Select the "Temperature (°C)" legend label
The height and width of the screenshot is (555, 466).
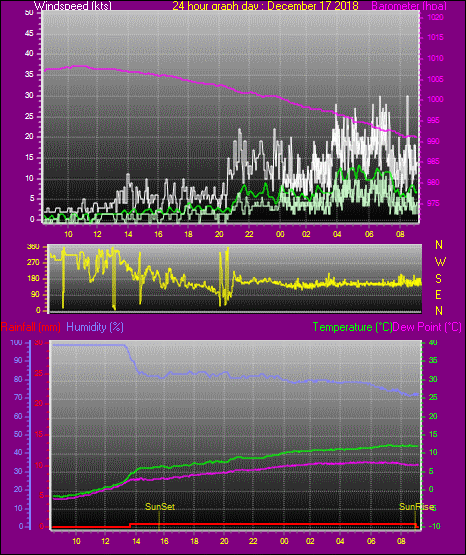coord(352,327)
